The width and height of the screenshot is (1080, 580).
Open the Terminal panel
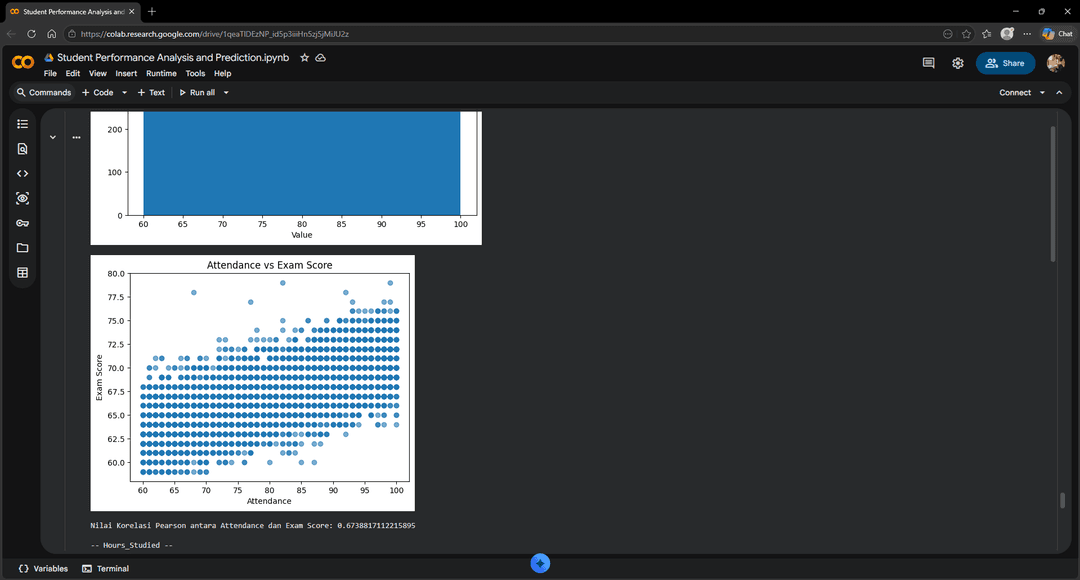coord(105,568)
